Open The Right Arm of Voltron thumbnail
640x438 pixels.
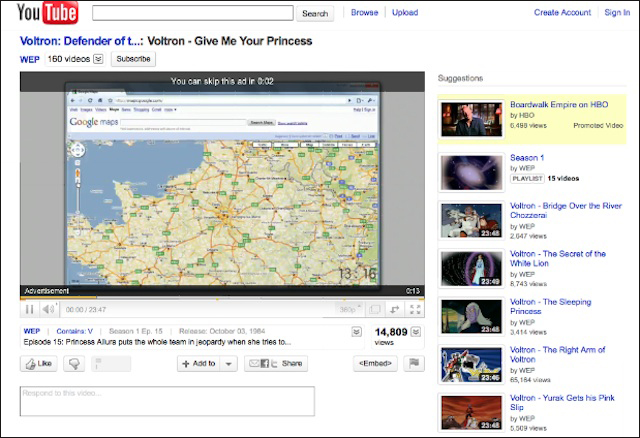pyautogui.click(x=471, y=365)
